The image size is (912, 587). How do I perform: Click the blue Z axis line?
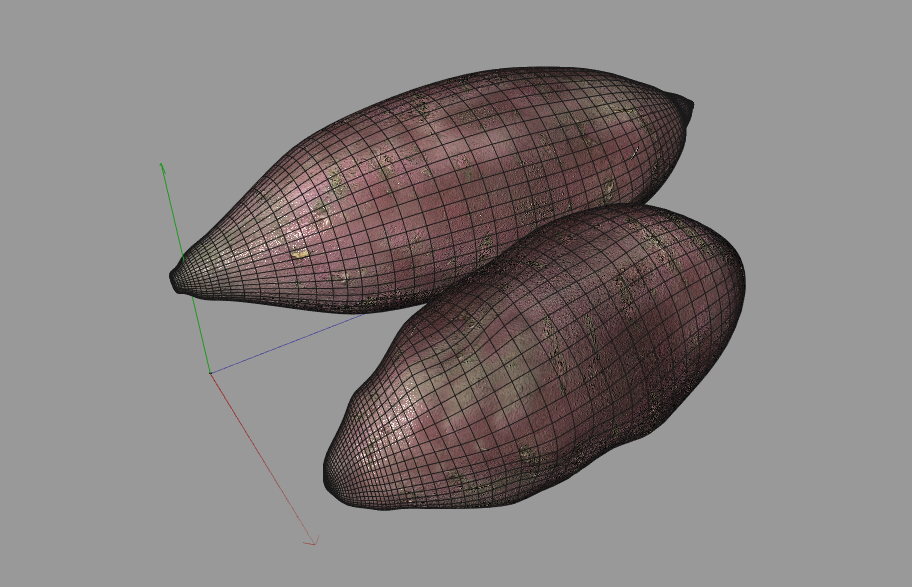click(286, 344)
